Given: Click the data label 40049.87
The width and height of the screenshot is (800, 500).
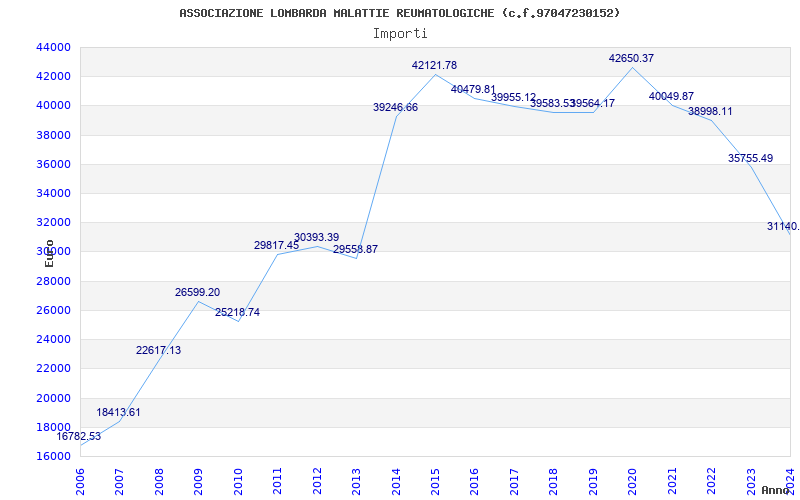Looking at the screenshot, I should coord(671,96).
